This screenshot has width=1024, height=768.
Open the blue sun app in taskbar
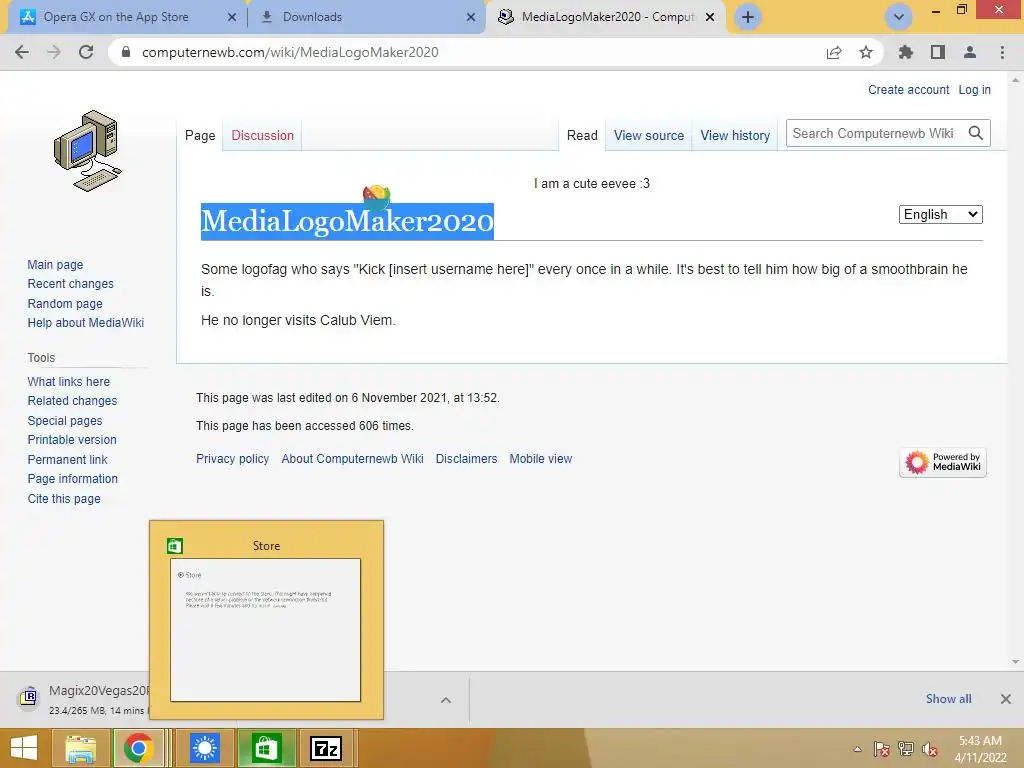[204, 748]
